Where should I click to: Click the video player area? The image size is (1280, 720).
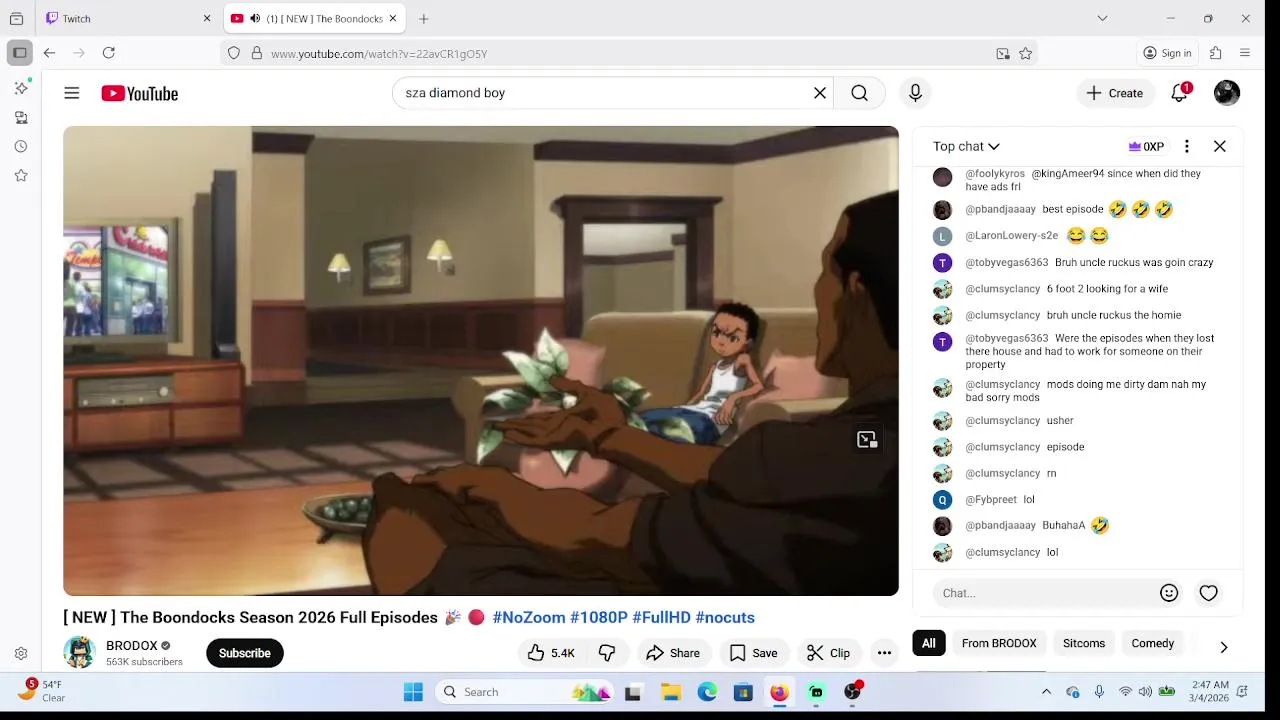coord(481,361)
